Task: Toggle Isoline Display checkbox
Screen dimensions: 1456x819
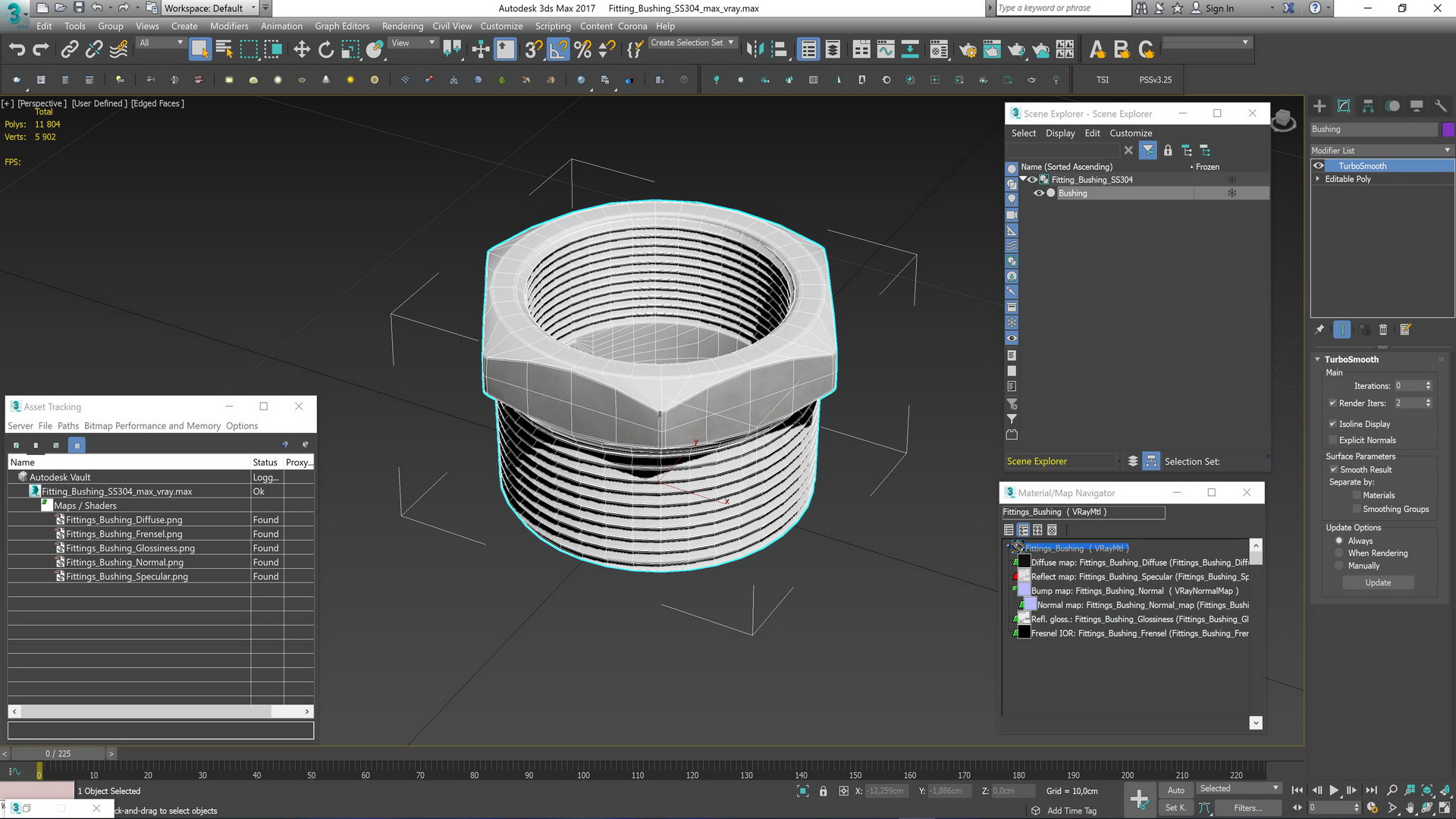Action: [1332, 424]
